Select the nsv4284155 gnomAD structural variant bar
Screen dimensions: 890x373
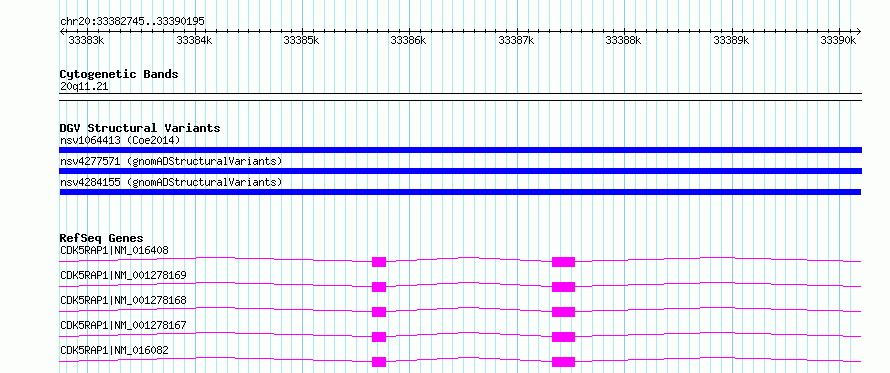[460, 192]
